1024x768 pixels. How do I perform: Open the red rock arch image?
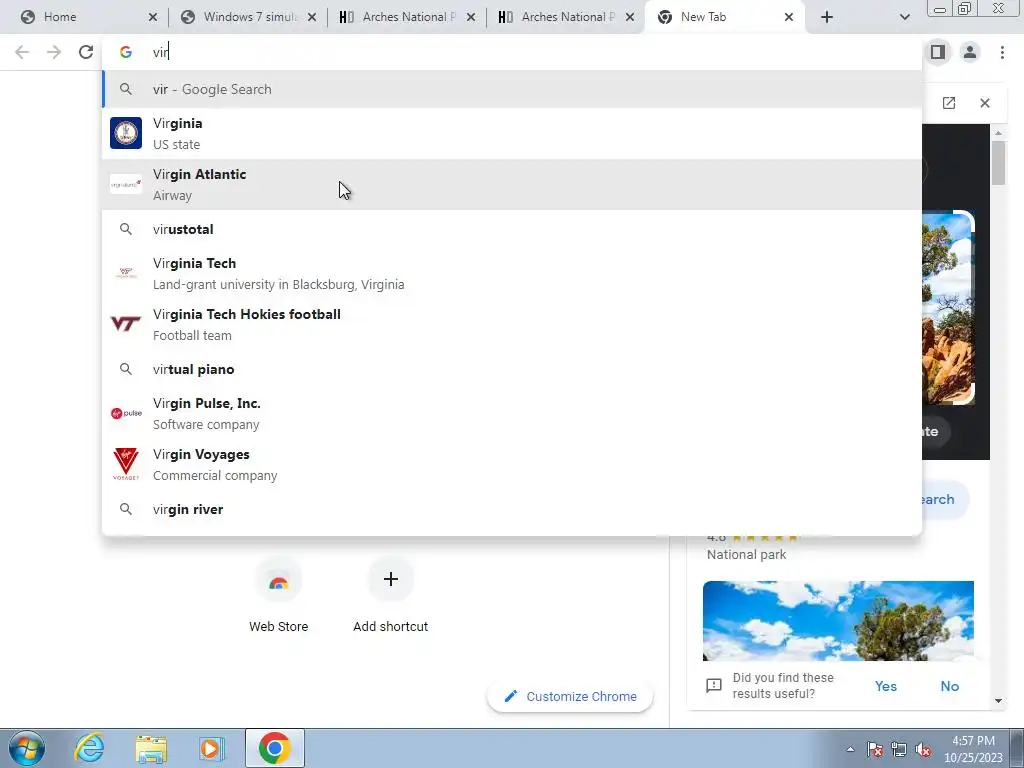(x=947, y=307)
